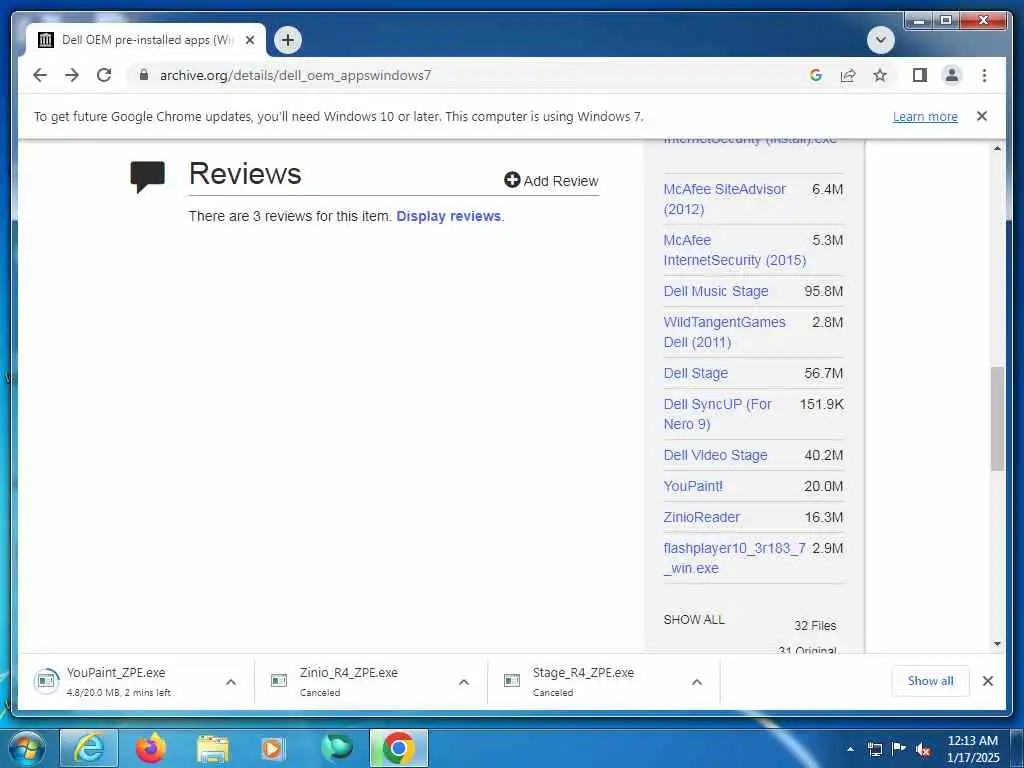1024x768 pixels.
Task: Click the scrollbar up arrow
Action: [x=997, y=149]
